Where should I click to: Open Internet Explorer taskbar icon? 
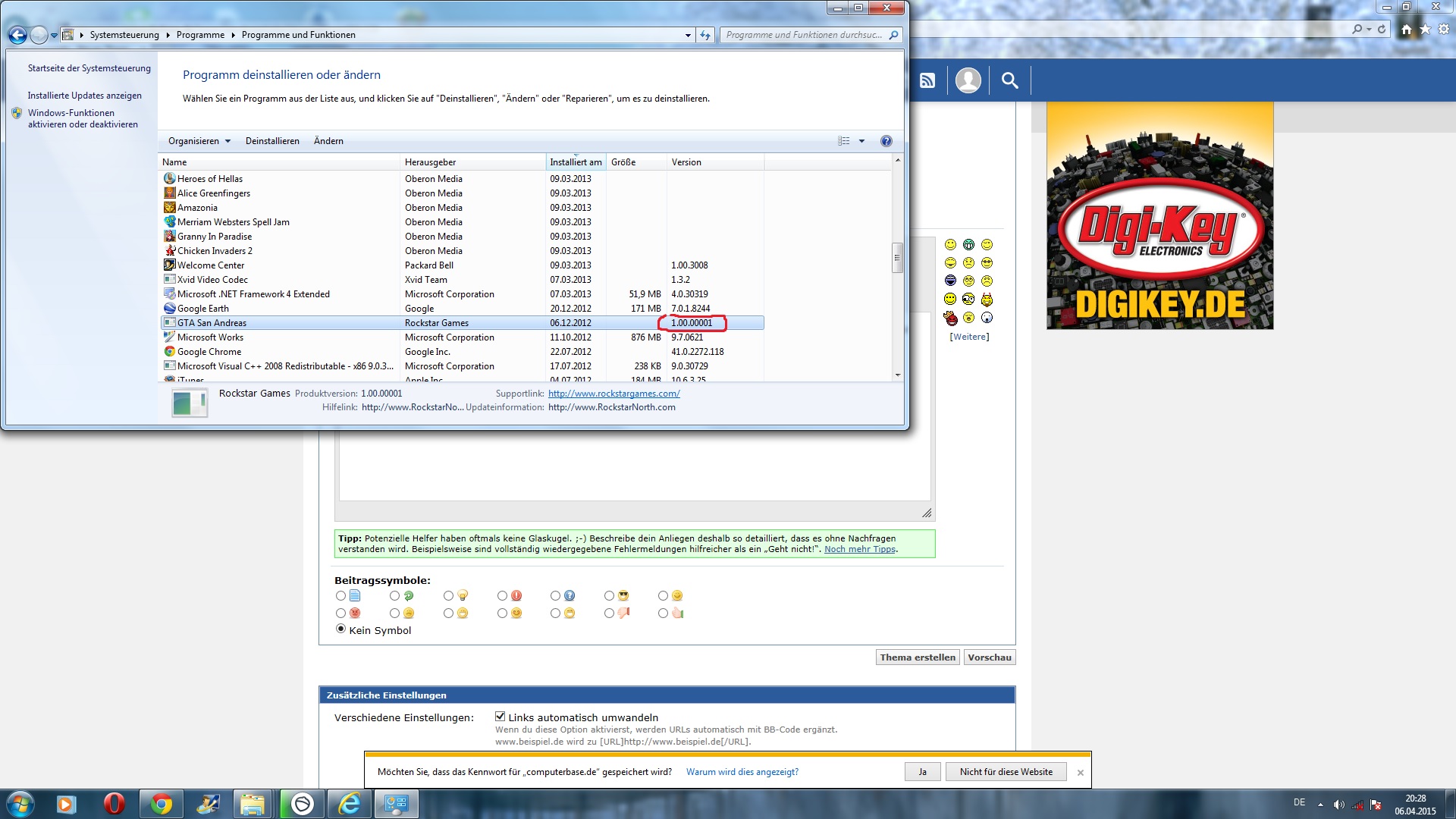coord(349,804)
